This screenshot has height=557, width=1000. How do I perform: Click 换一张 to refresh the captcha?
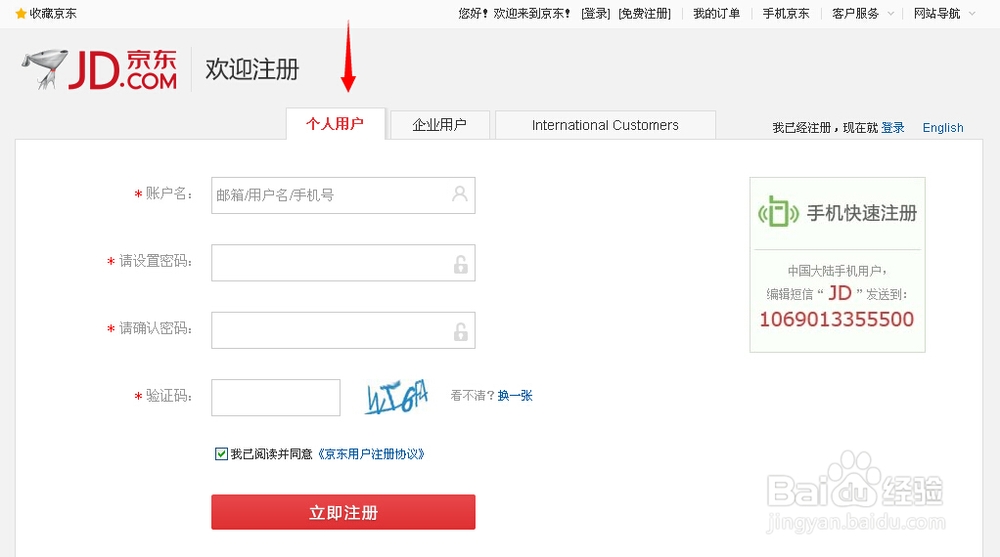click(x=515, y=396)
